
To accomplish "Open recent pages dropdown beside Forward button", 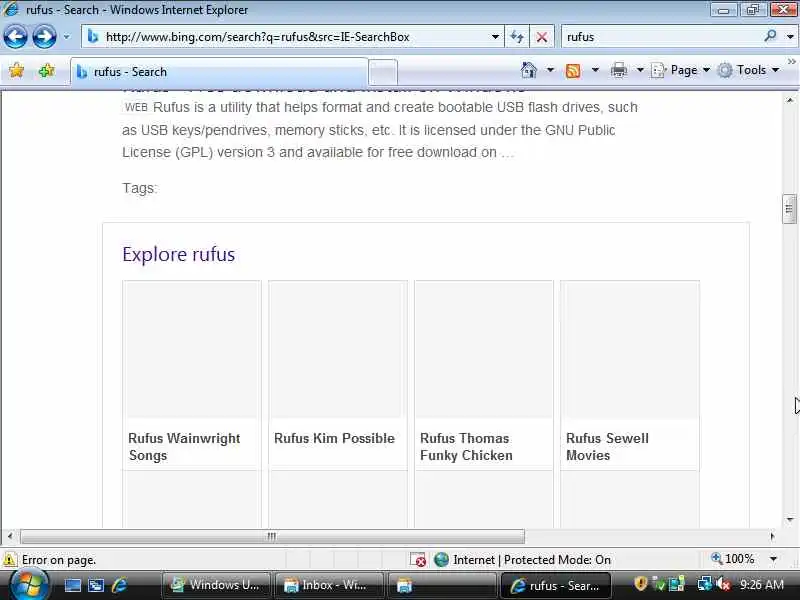I will (x=66, y=37).
